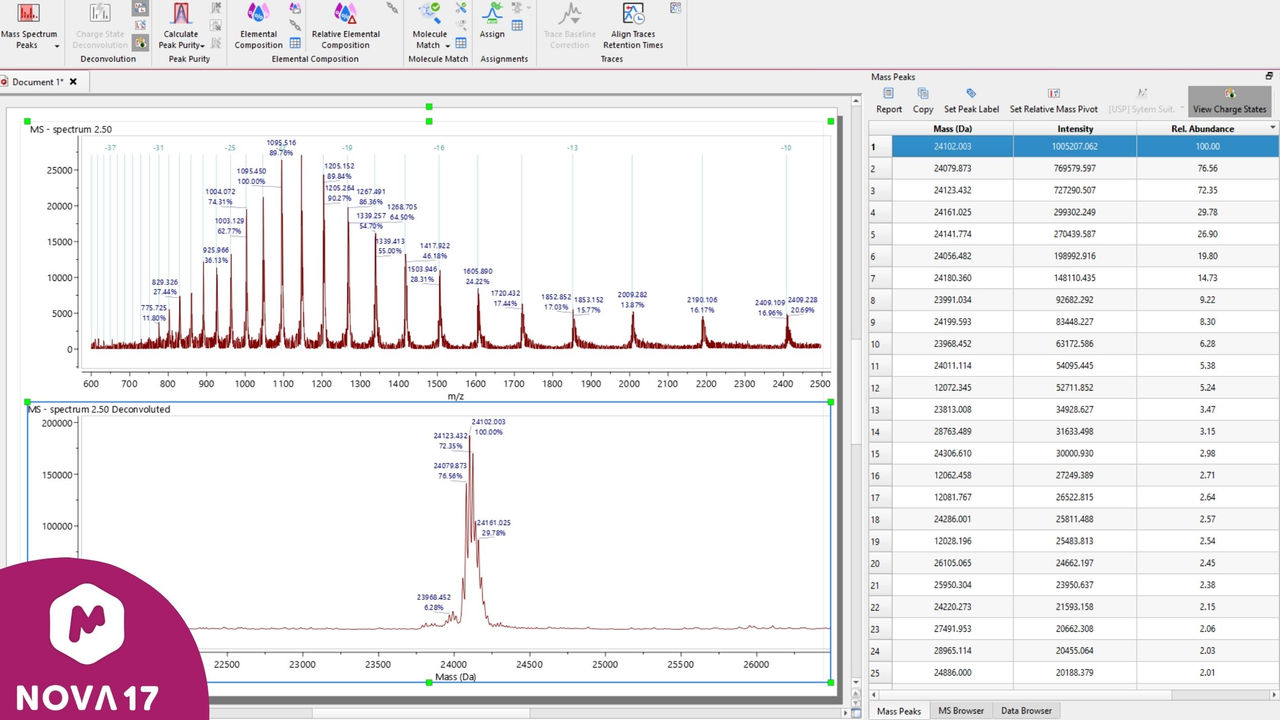Click the Set Peak Label icon
Screen dimensions: 1280x720
coord(971,94)
